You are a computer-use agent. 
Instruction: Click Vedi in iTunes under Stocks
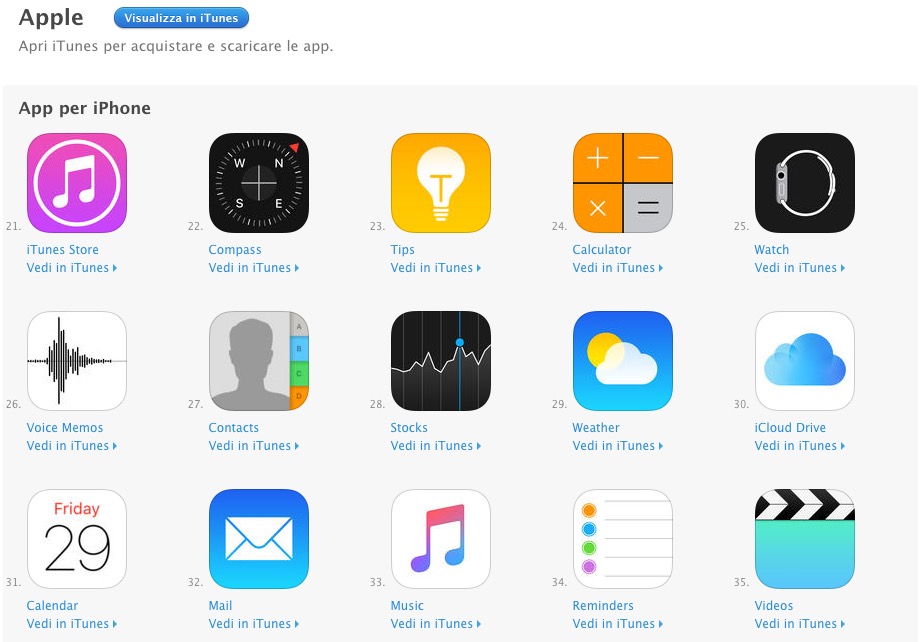point(436,446)
